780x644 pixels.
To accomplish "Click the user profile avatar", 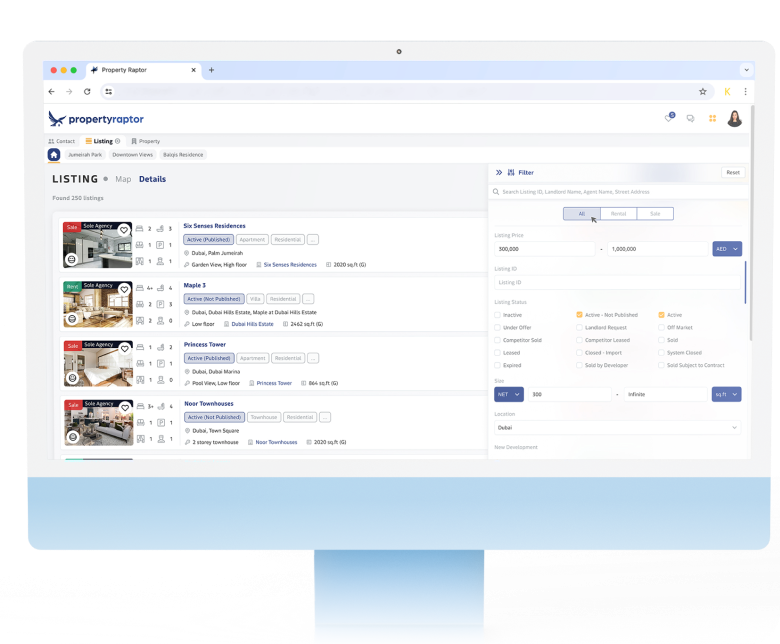I will click(x=735, y=119).
